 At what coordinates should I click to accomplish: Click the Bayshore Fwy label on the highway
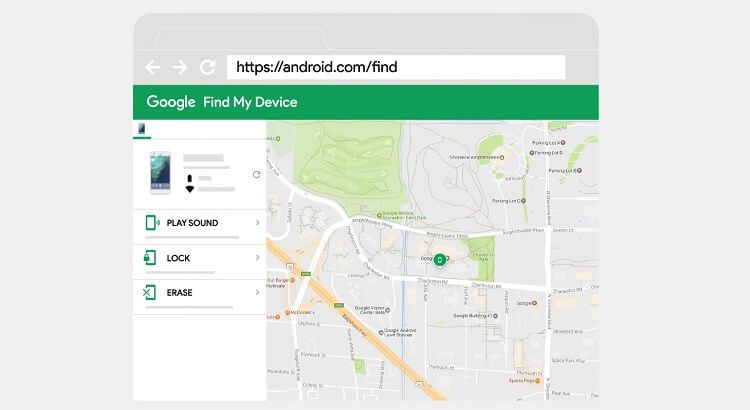tap(353, 325)
